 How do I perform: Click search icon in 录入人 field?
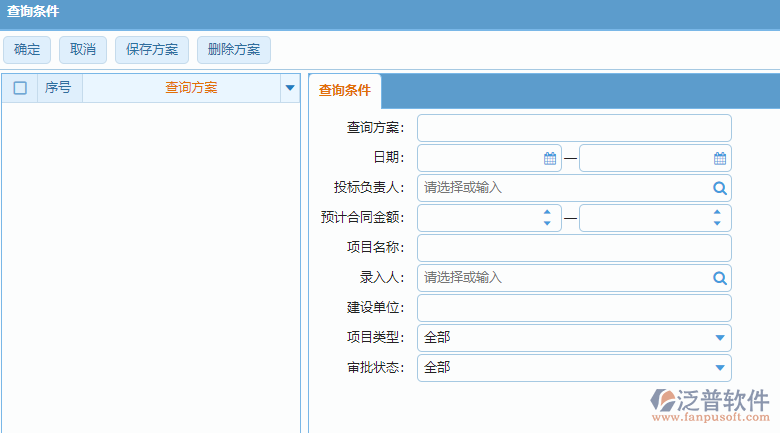pyautogui.click(x=719, y=277)
